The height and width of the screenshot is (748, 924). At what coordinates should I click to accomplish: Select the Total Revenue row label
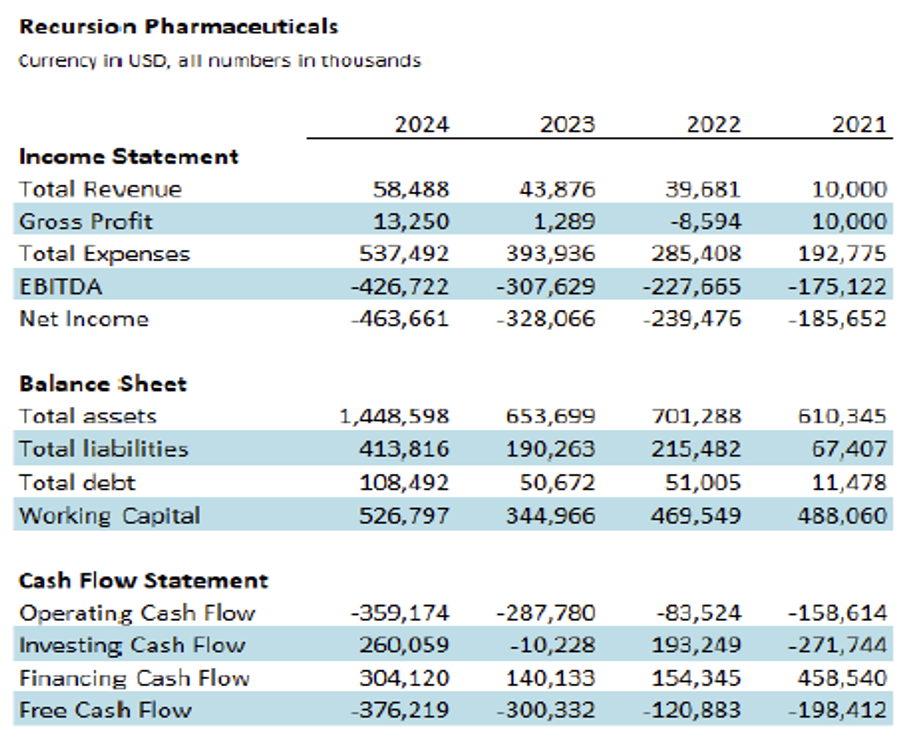click(x=100, y=189)
